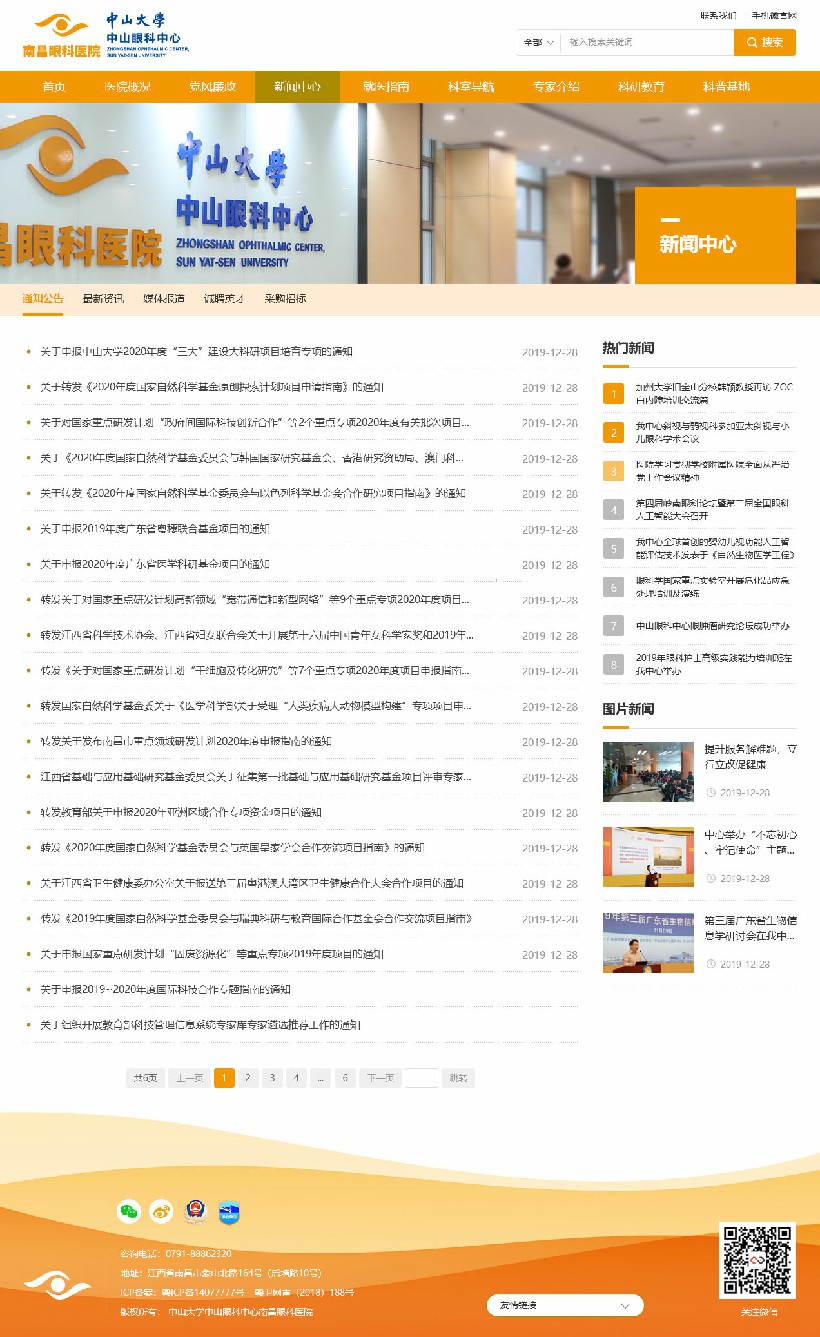The height and width of the screenshot is (1337, 820).
Task: Click the WeChat QR code in the footer
Action: tap(758, 1260)
